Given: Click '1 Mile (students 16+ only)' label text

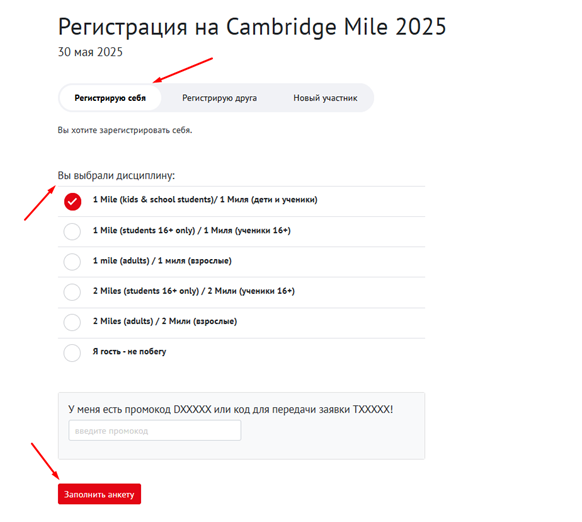Looking at the screenshot, I should pyautogui.click(x=192, y=231).
